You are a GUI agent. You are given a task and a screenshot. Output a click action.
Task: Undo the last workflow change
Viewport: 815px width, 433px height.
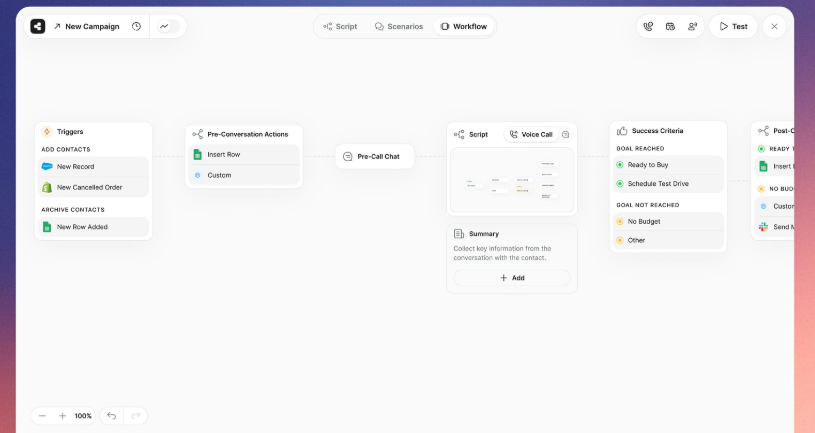pyautogui.click(x=111, y=416)
